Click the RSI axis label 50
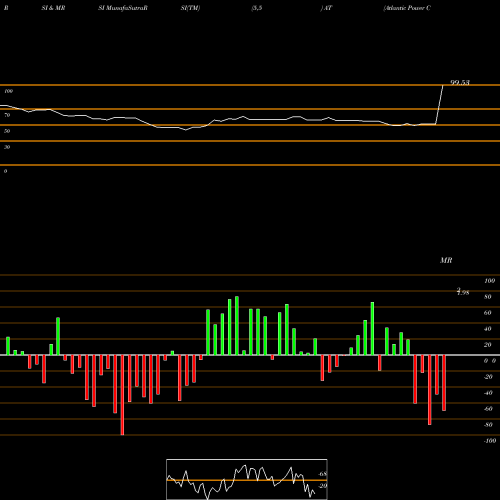Image resolution: width=500 pixels, height=500 pixels. pos(7,131)
